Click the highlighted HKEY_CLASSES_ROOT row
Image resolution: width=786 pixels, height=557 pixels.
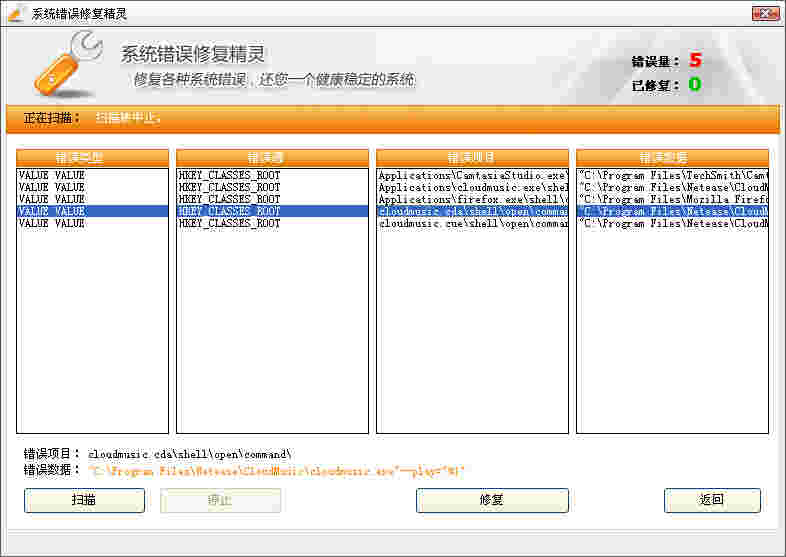point(272,212)
